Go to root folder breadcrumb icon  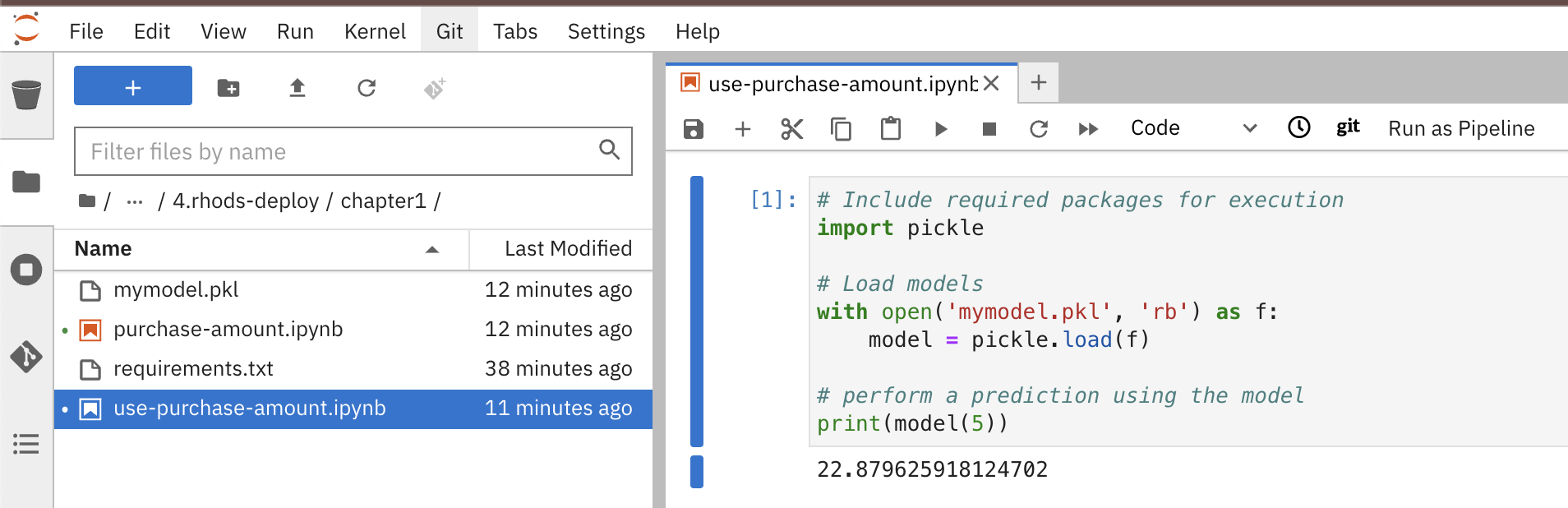tap(87, 201)
